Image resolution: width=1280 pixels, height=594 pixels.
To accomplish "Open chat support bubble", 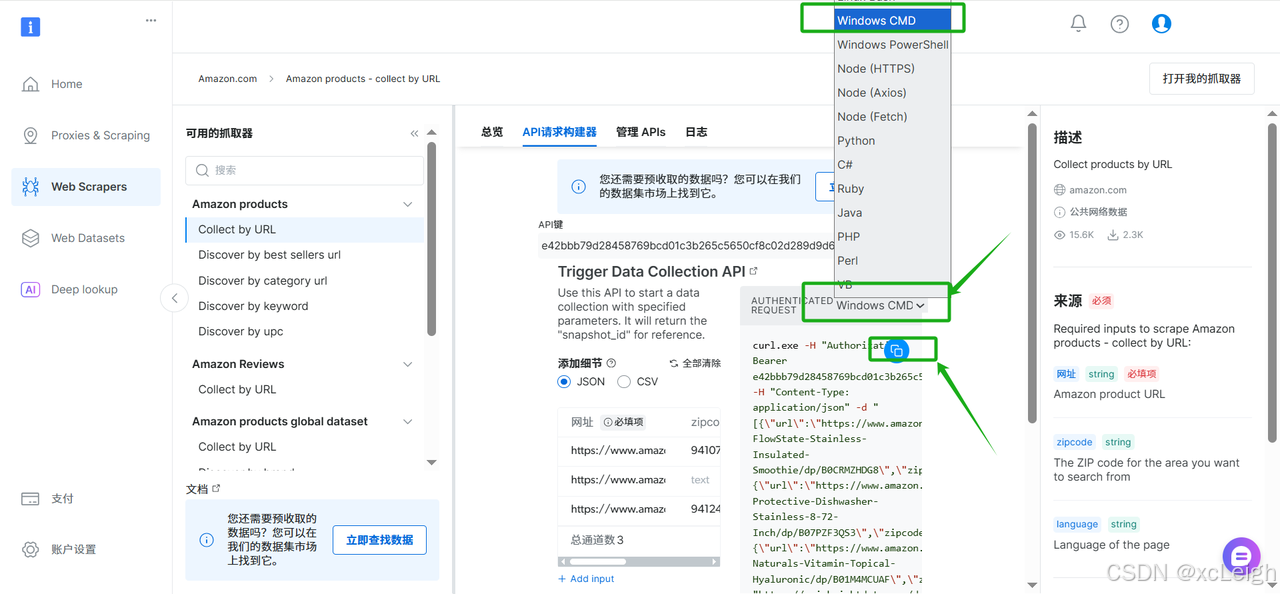I will pos(1241,555).
